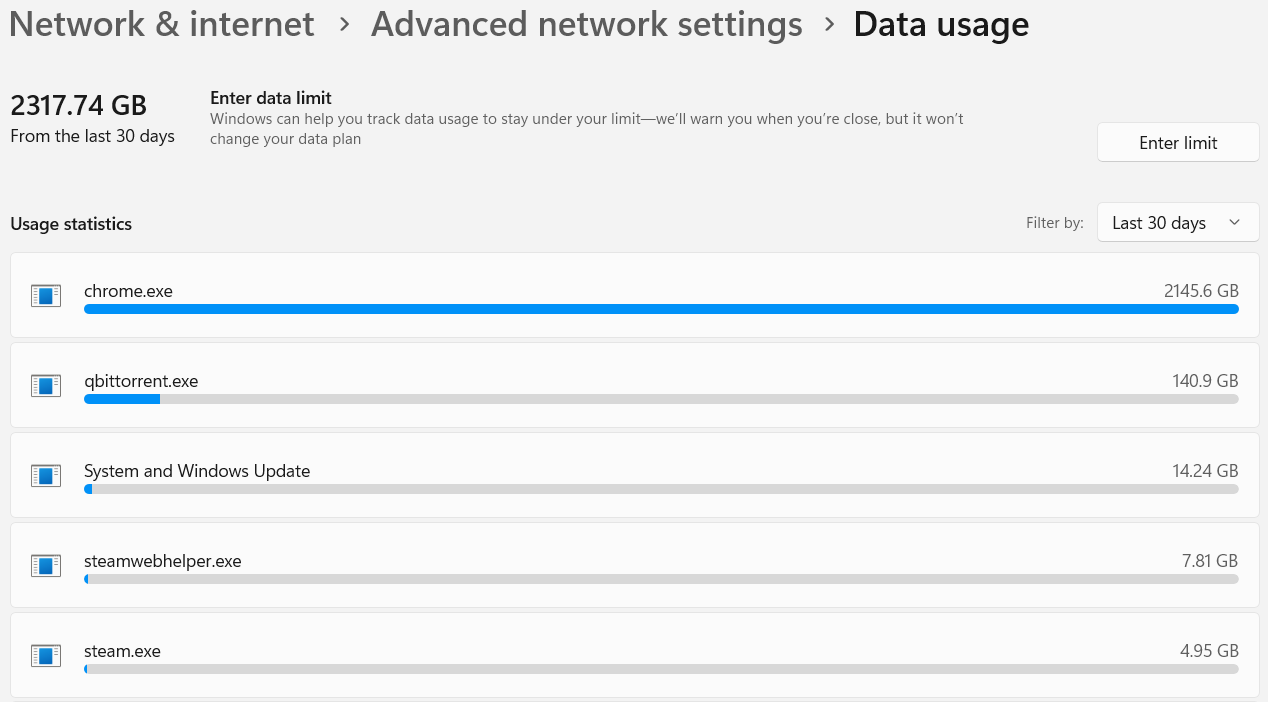Click the chevron in the Filter by dropdown

[x=1234, y=223]
